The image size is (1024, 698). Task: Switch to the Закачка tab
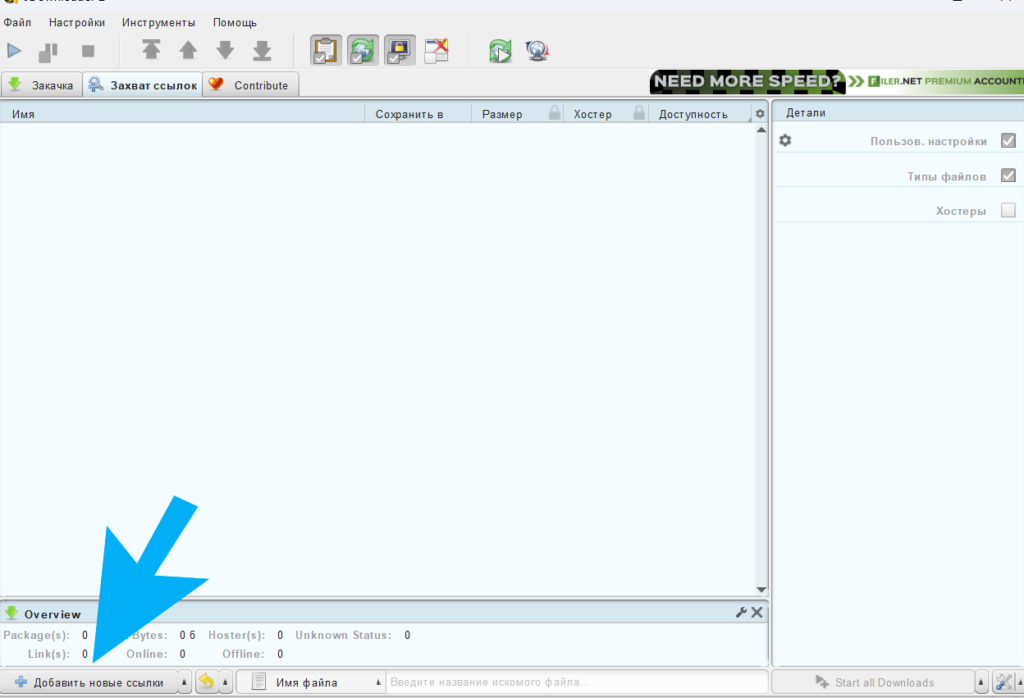click(x=41, y=85)
